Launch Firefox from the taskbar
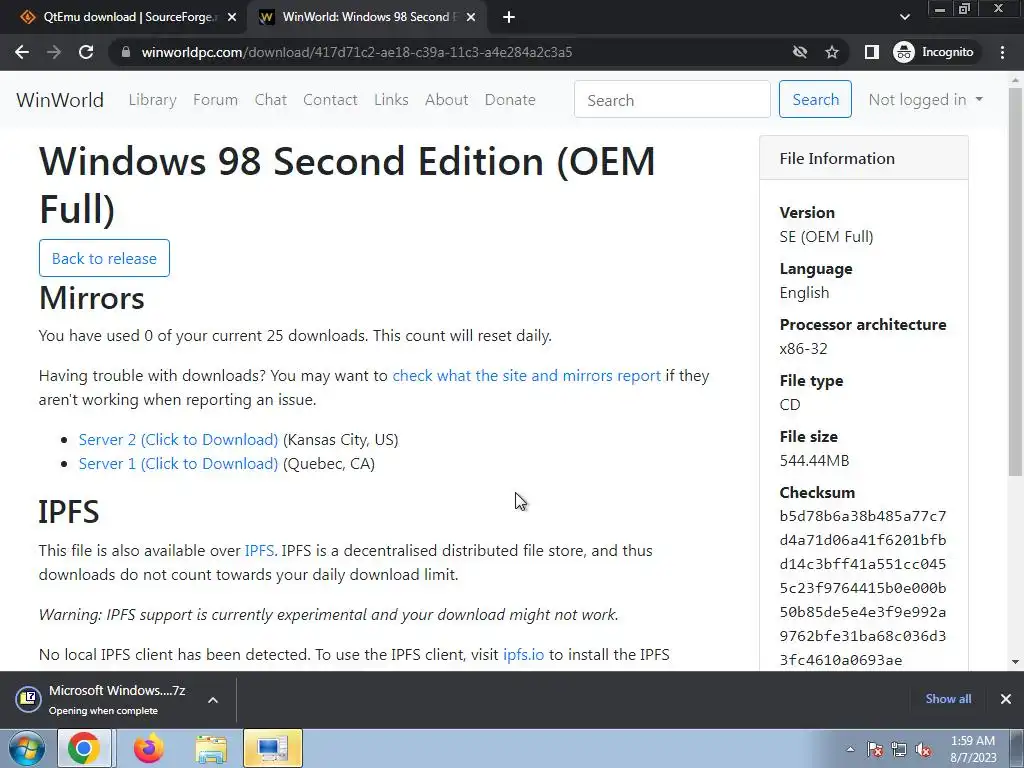The height and width of the screenshot is (768, 1024). (149, 748)
